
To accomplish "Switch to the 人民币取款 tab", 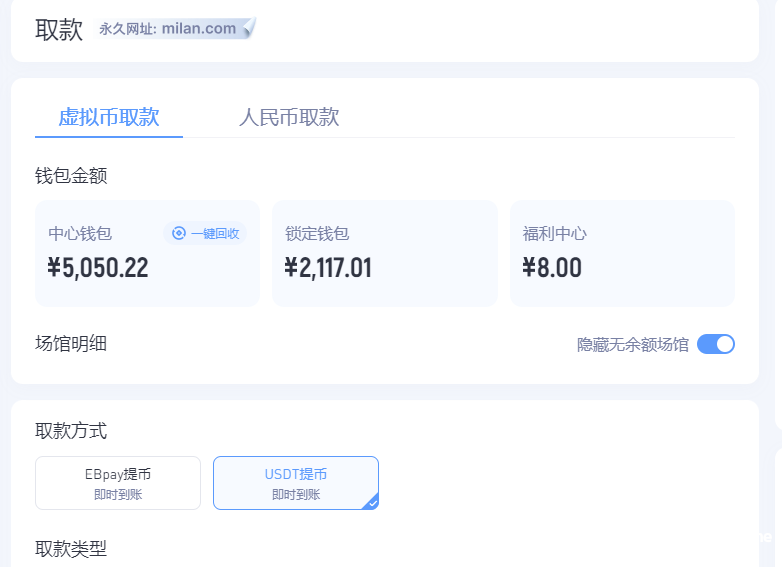I will (x=289, y=117).
